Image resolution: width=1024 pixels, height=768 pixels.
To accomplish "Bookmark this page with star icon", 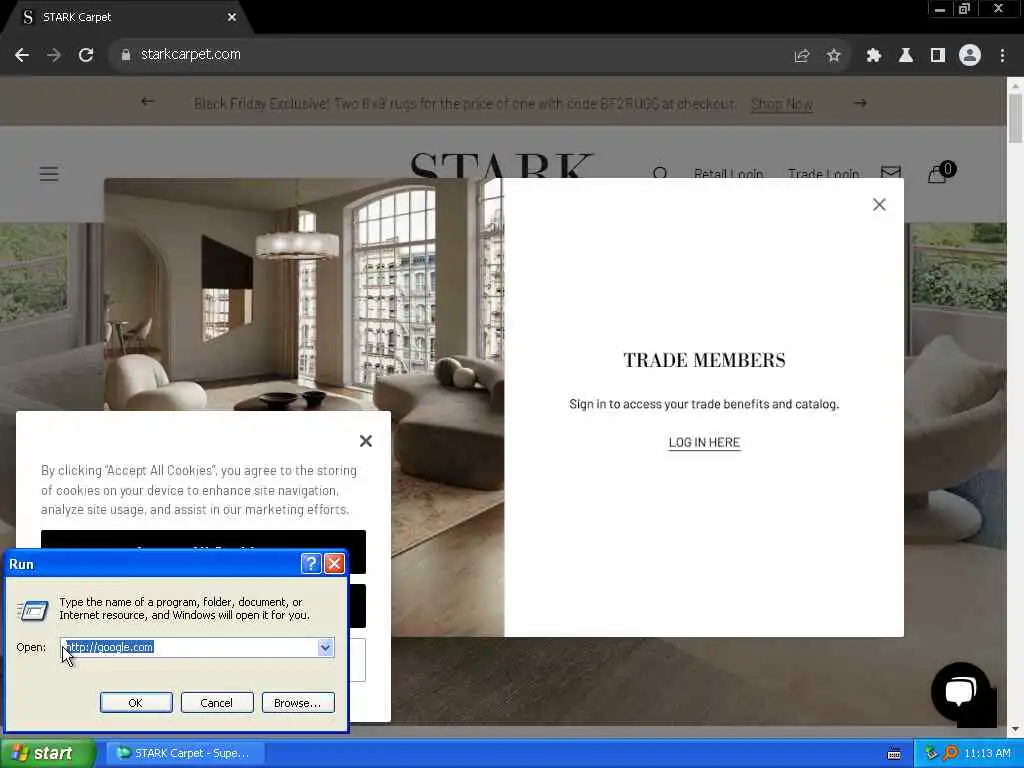I will (833, 56).
